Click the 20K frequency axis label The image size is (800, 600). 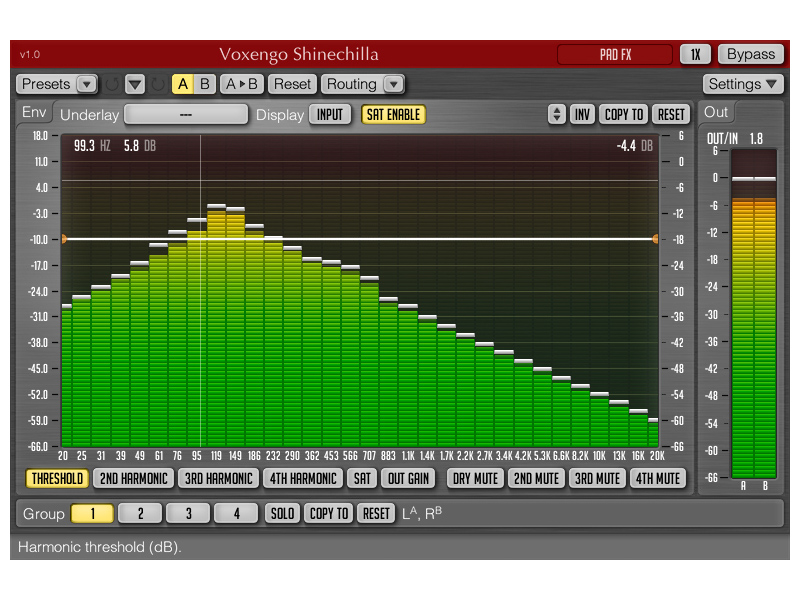(x=657, y=456)
